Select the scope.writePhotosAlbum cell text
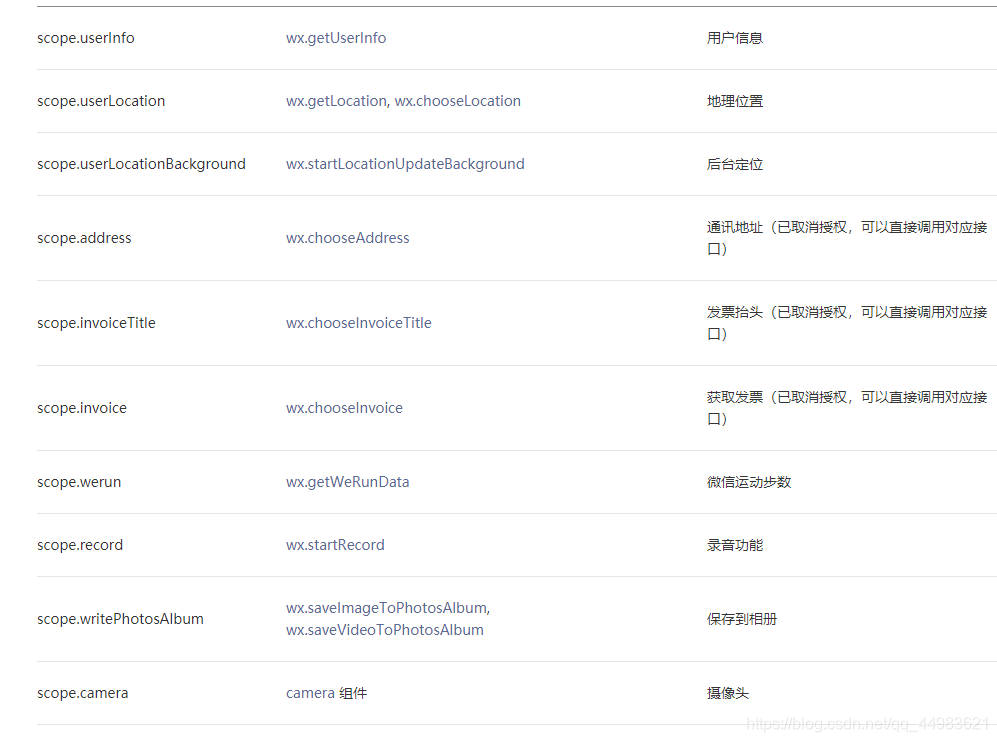The image size is (997, 742). 120,619
